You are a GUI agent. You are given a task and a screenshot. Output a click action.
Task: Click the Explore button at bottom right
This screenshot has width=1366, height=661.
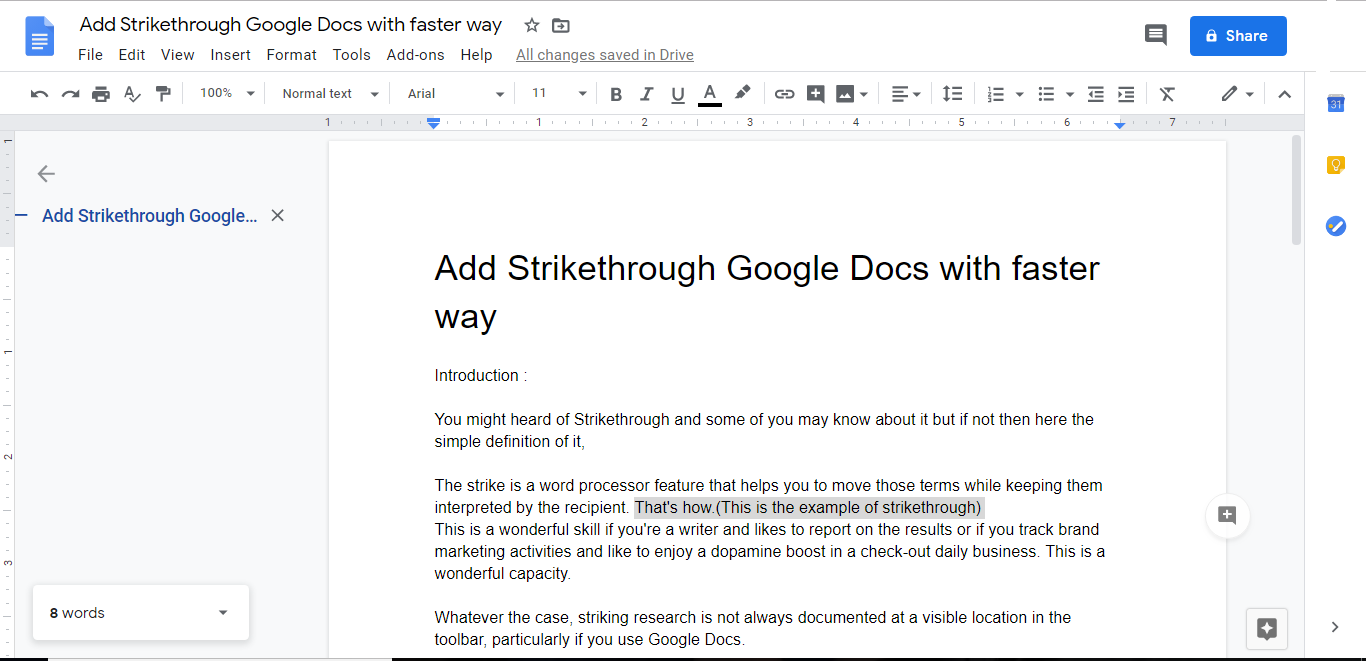point(1267,628)
